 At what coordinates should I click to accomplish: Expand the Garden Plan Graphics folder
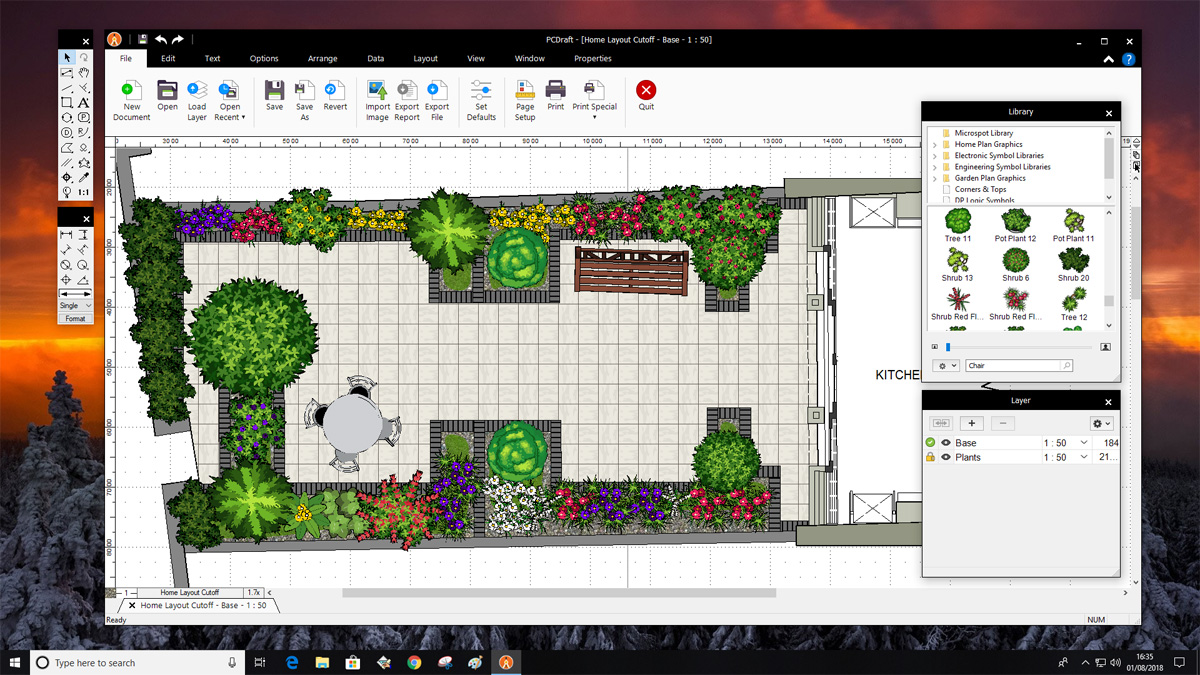935,178
